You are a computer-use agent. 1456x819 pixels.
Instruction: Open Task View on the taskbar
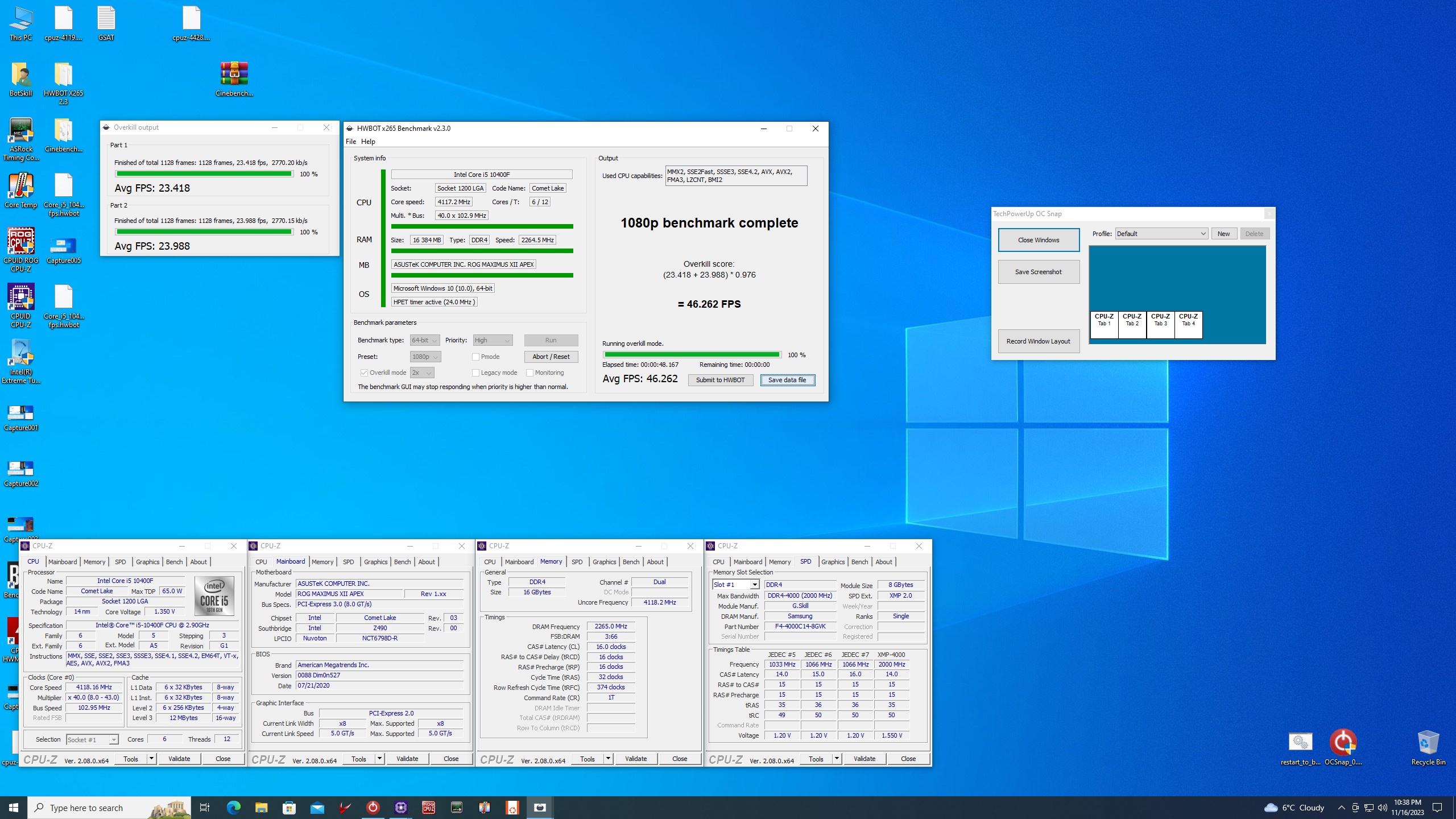pos(205,807)
